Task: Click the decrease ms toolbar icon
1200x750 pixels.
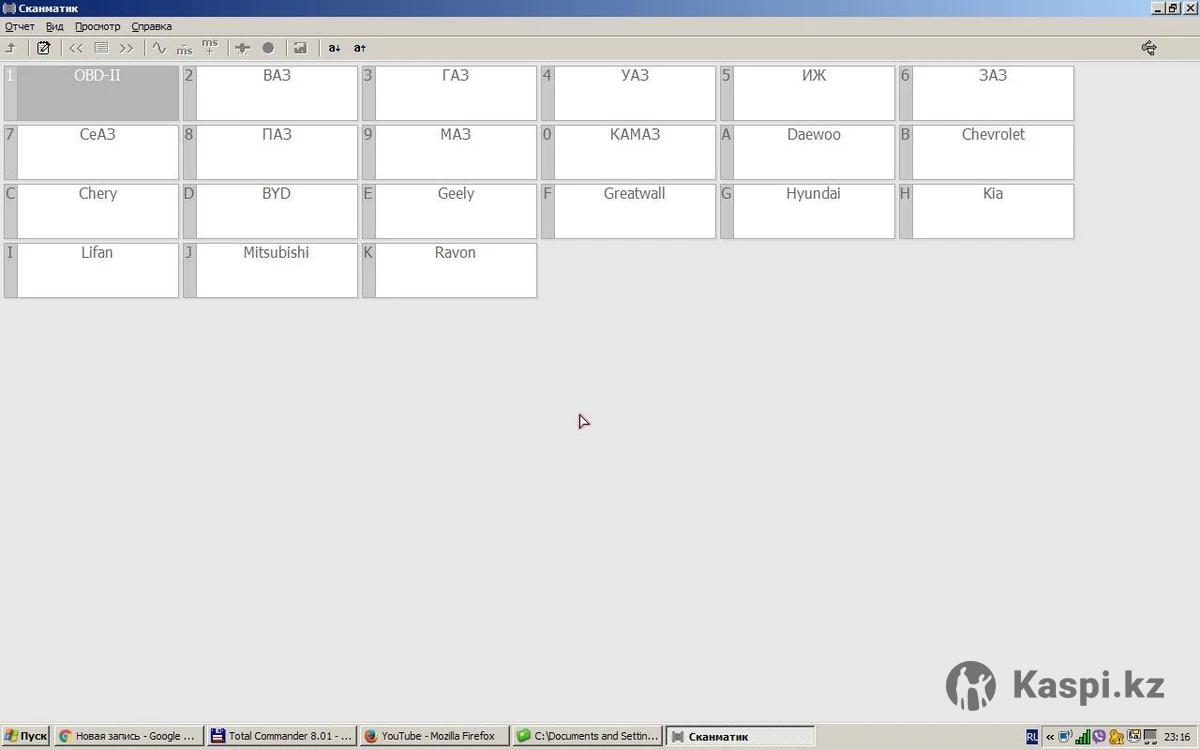Action: 184,49
